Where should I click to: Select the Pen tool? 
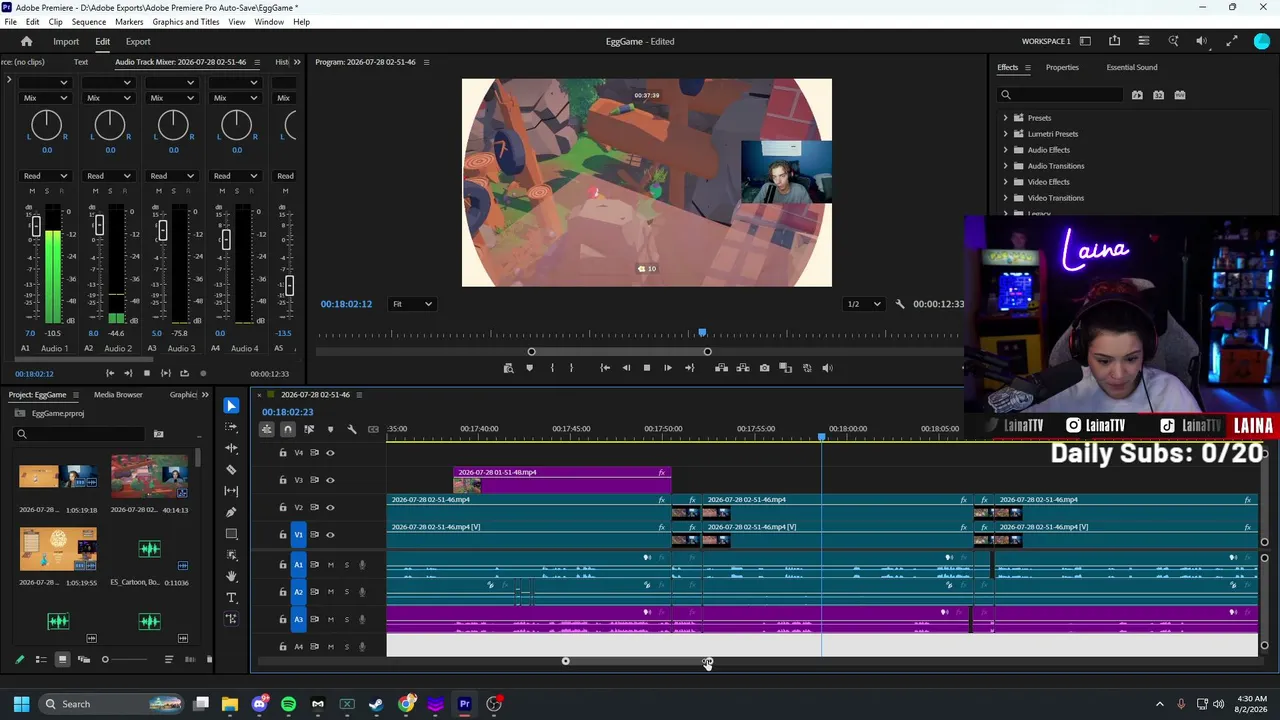(231, 512)
